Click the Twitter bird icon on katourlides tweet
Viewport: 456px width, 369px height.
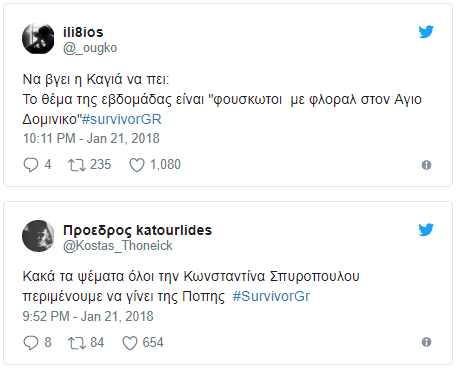pos(426,230)
